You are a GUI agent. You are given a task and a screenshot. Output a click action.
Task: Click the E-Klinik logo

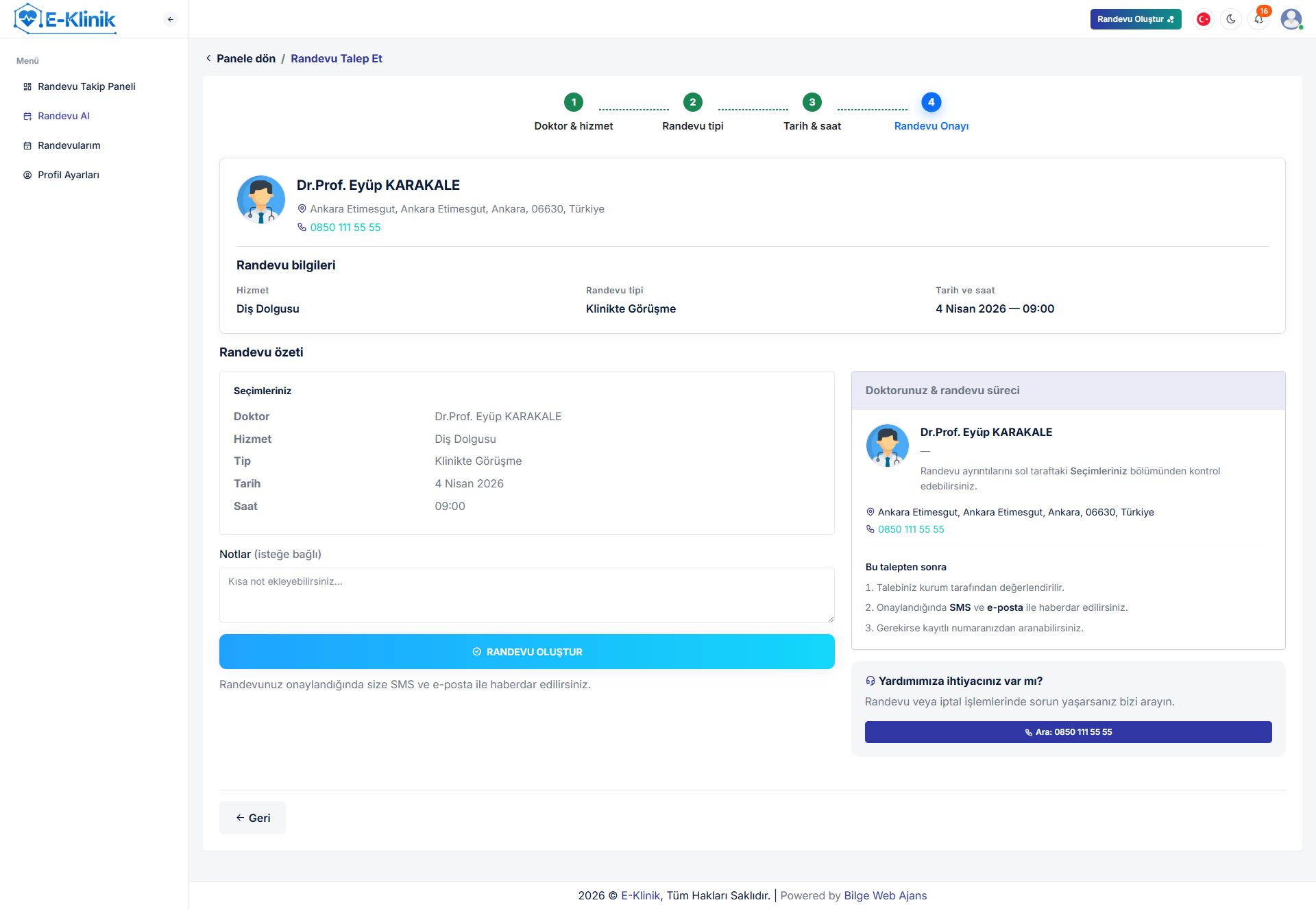(66, 19)
